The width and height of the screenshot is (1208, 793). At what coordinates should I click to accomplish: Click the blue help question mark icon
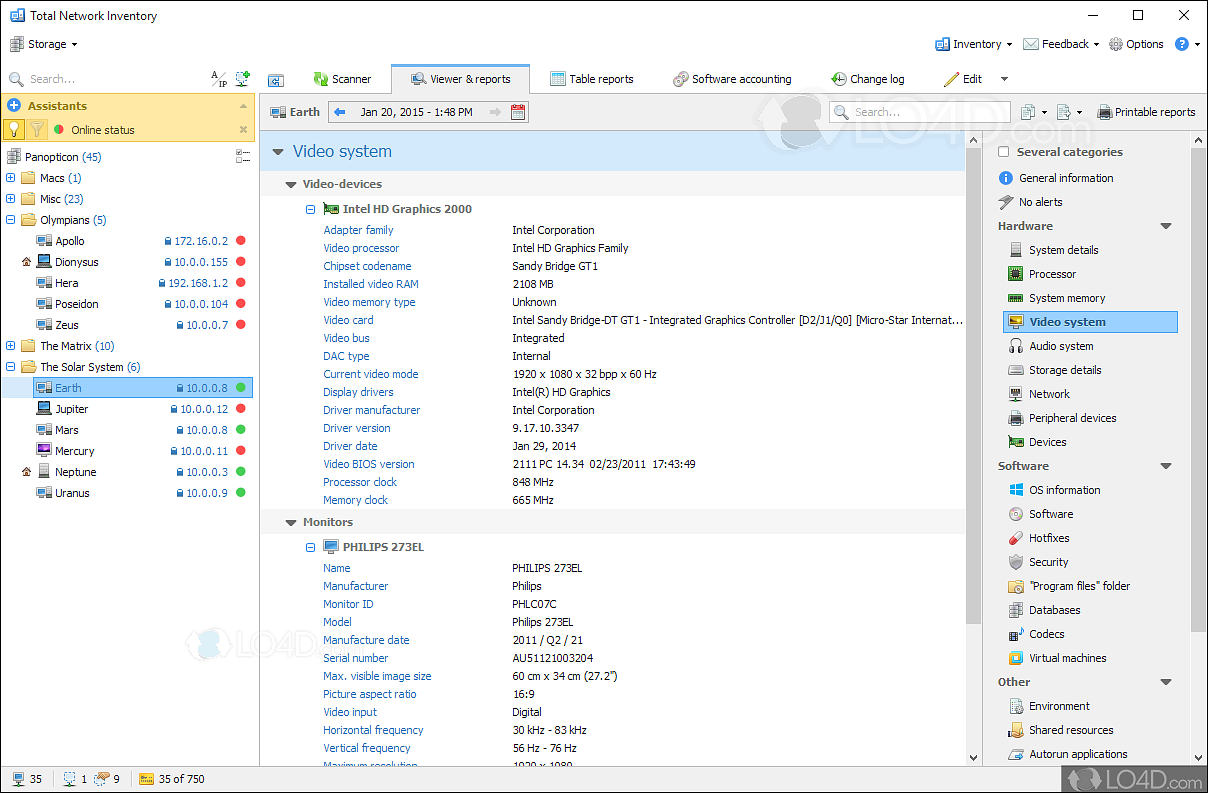click(x=1181, y=44)
